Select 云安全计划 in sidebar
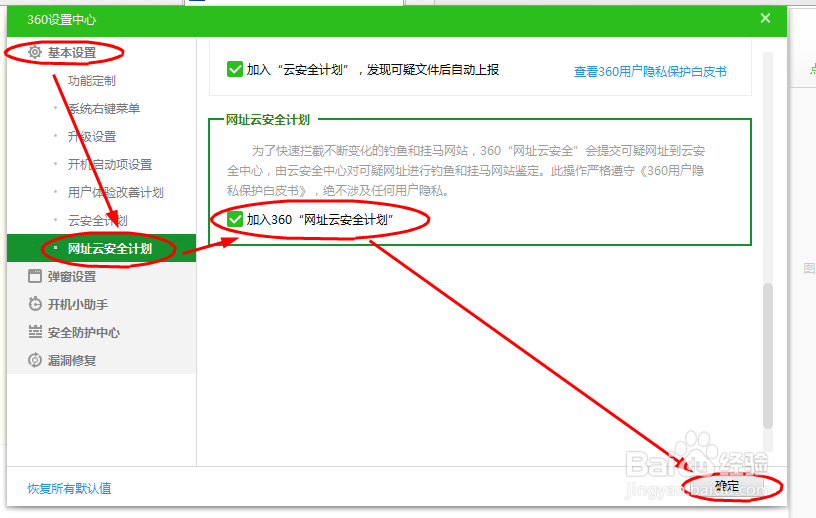816x518 pixels. coord(97,221)
